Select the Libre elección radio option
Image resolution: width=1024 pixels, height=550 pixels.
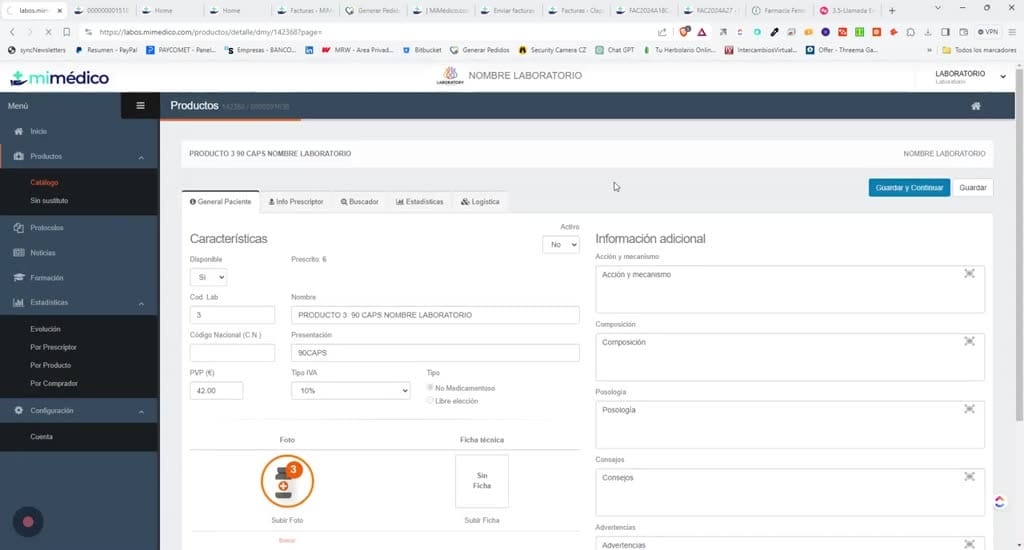[x=430, y=400]
